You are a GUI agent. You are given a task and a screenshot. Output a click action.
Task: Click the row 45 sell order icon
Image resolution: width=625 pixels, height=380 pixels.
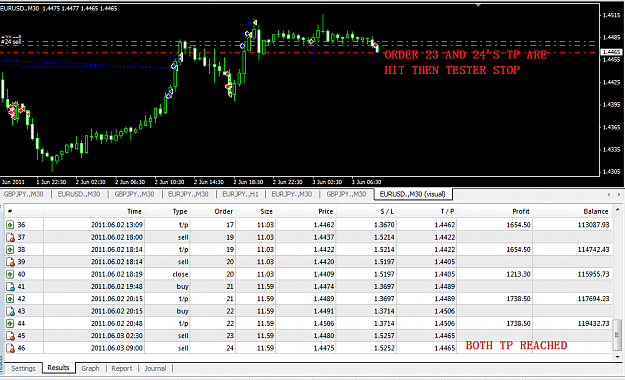pos(10,336)
